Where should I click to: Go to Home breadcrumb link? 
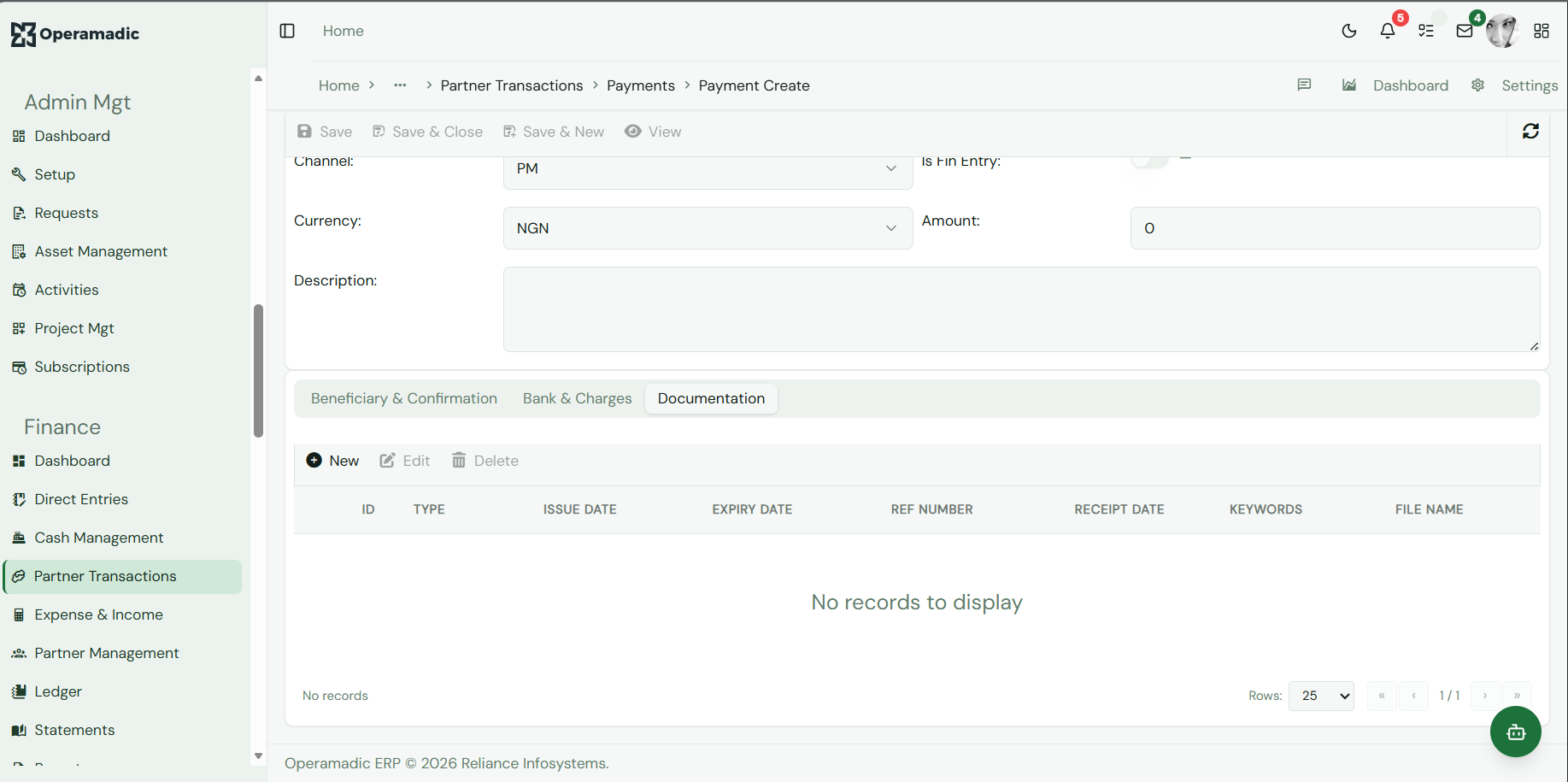click(339, 85)
